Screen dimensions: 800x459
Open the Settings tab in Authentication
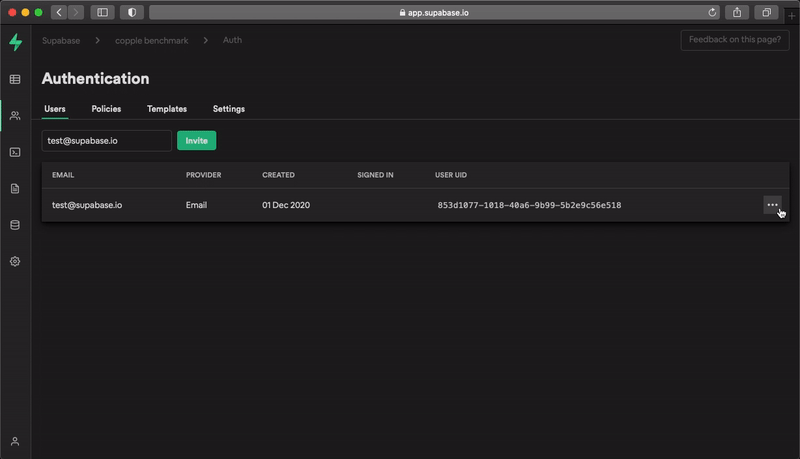[229, 109]
